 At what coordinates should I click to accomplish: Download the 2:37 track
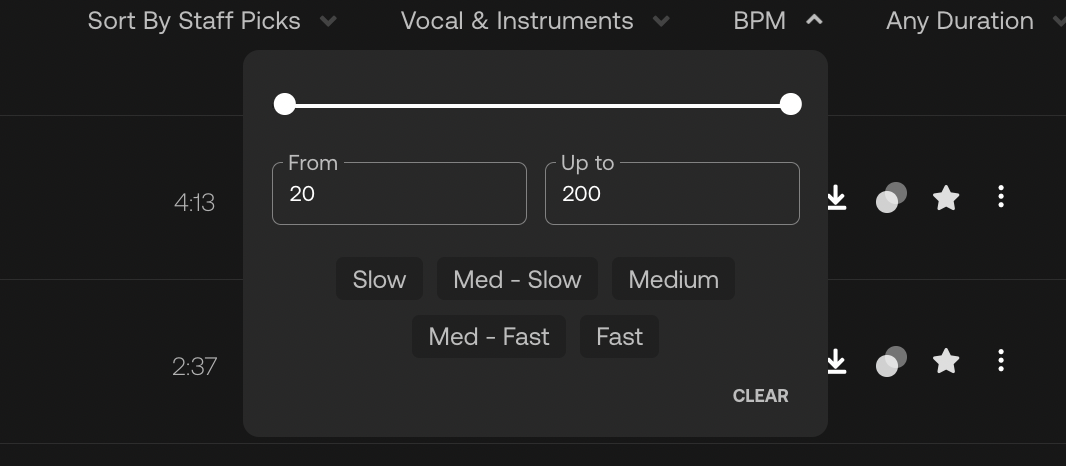pos(836,362)
